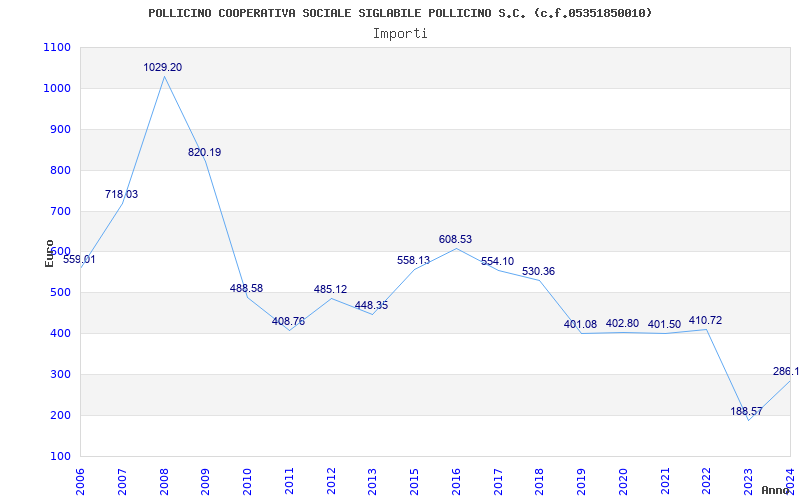Select the 558.13 data label
Screen dimensions: 800x500
pos(413,260)
